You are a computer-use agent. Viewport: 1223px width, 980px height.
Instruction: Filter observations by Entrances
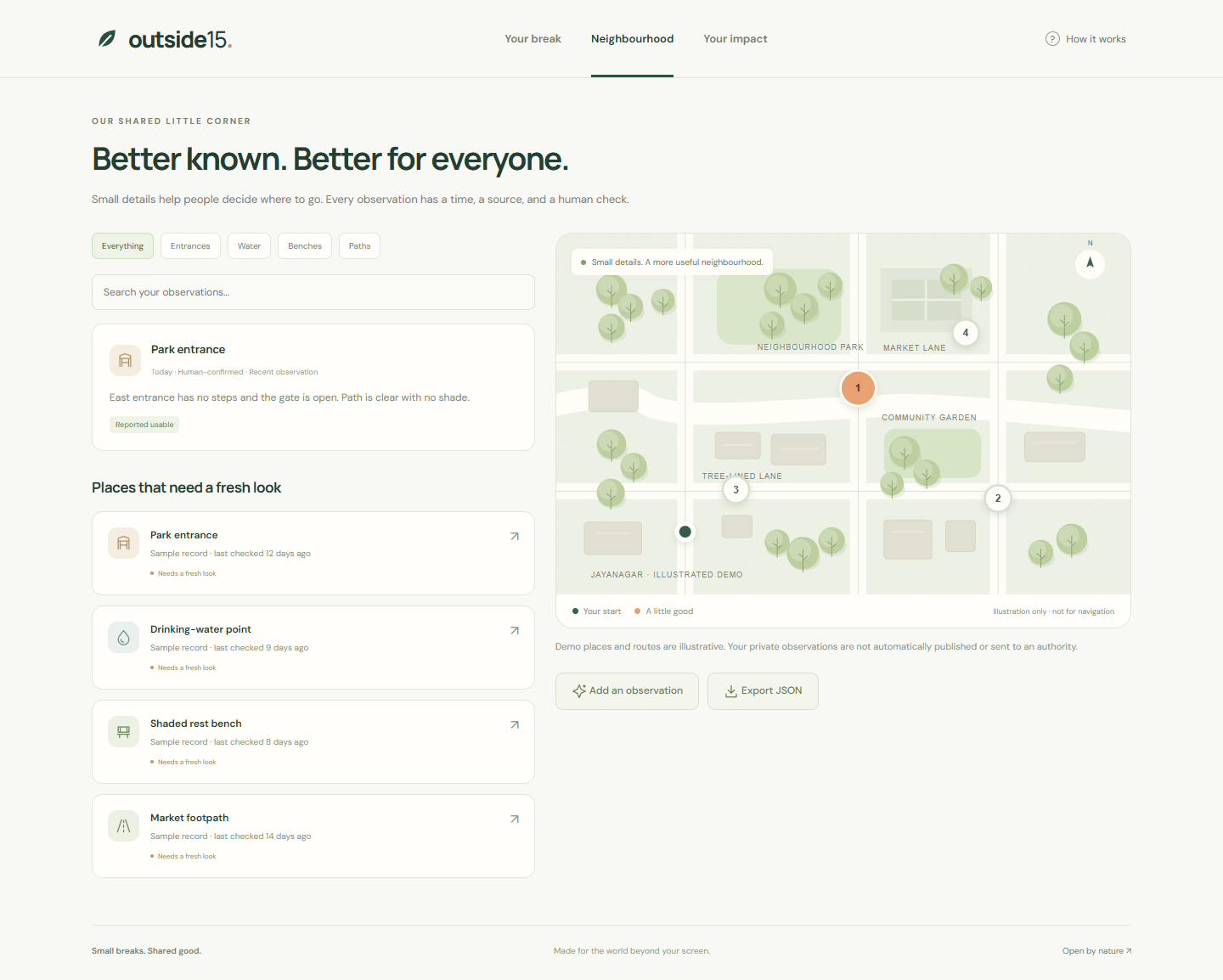pyautogui.click(x=190, y=246)
